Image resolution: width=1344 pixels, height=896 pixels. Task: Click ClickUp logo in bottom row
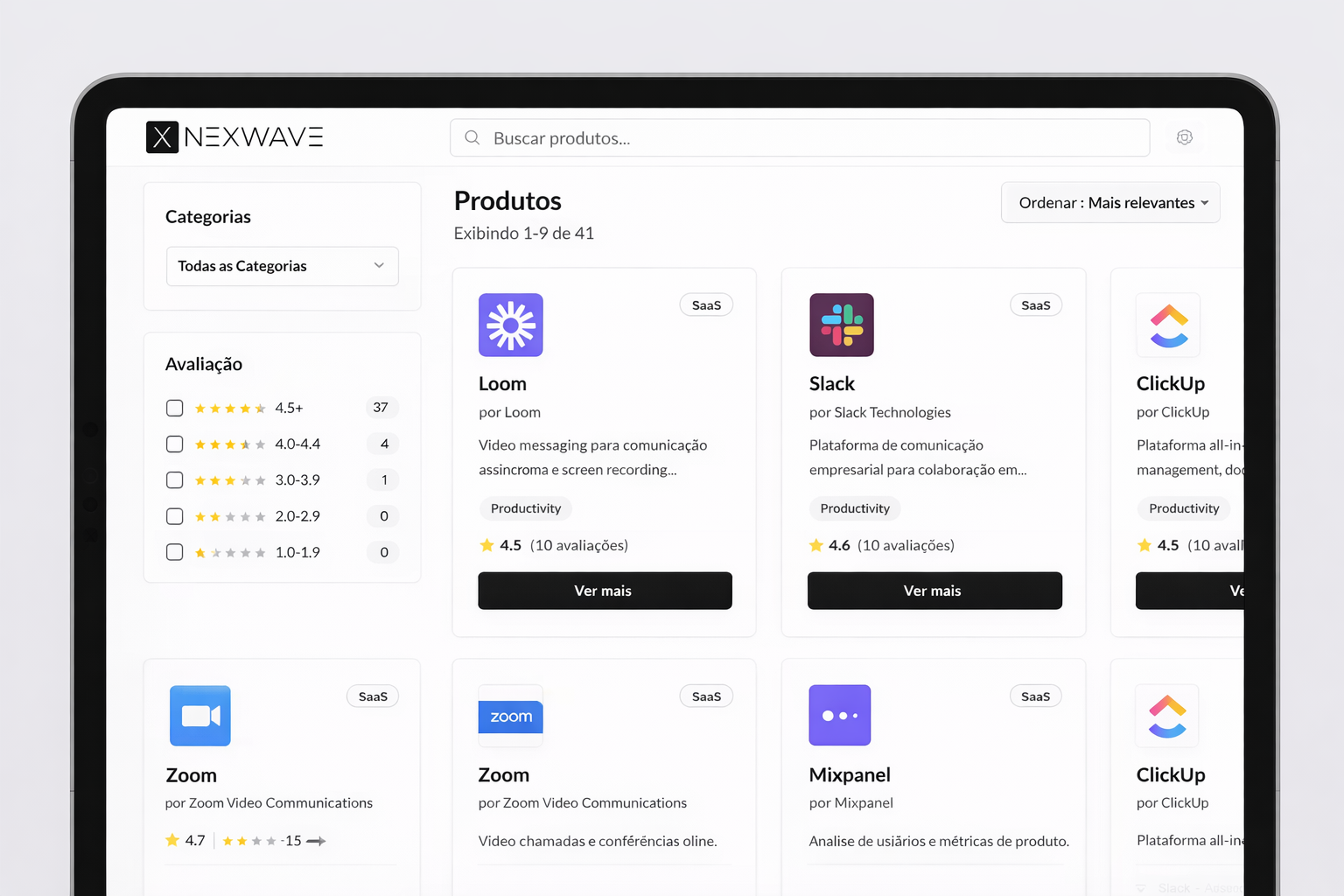(x=1167, y=716)
